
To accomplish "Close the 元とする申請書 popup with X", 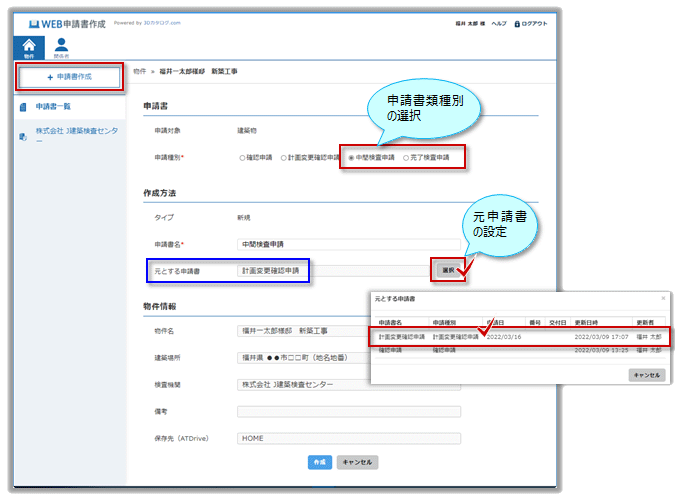I will point(663,298).
